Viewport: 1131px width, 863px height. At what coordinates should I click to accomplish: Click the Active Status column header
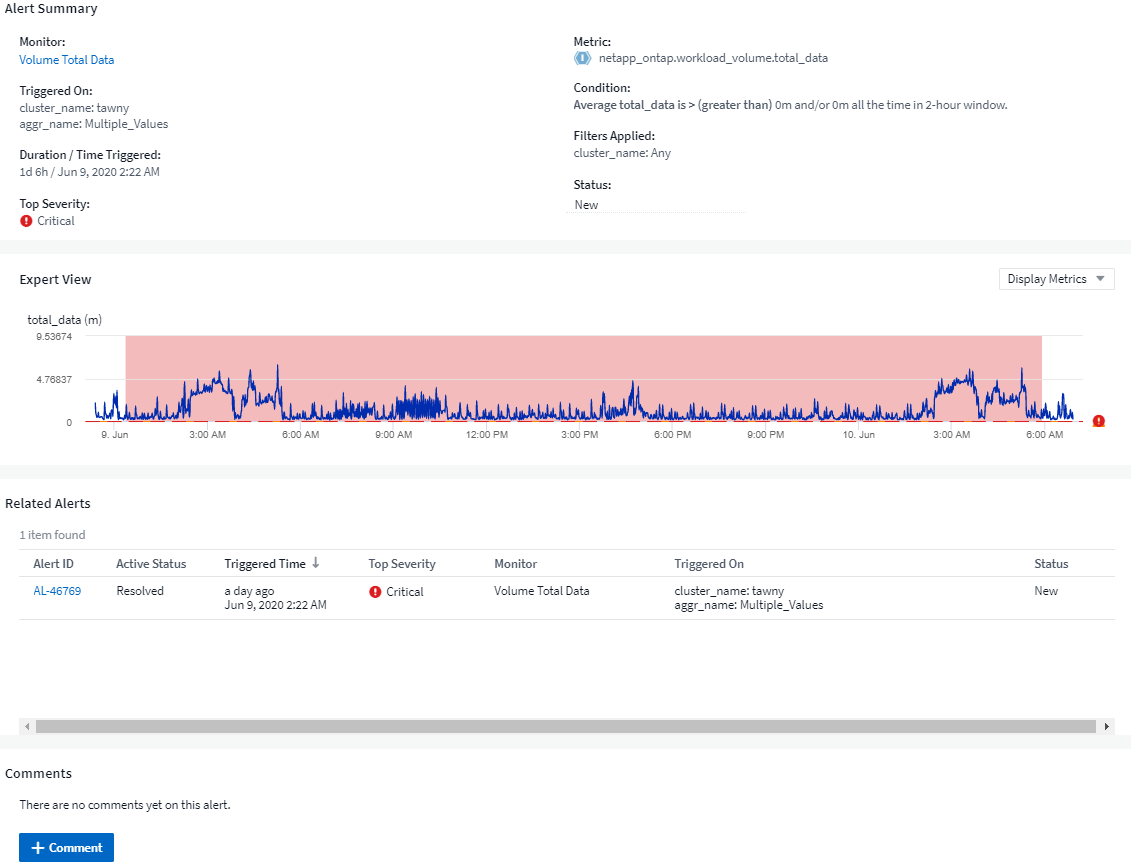tap(151, 564)
